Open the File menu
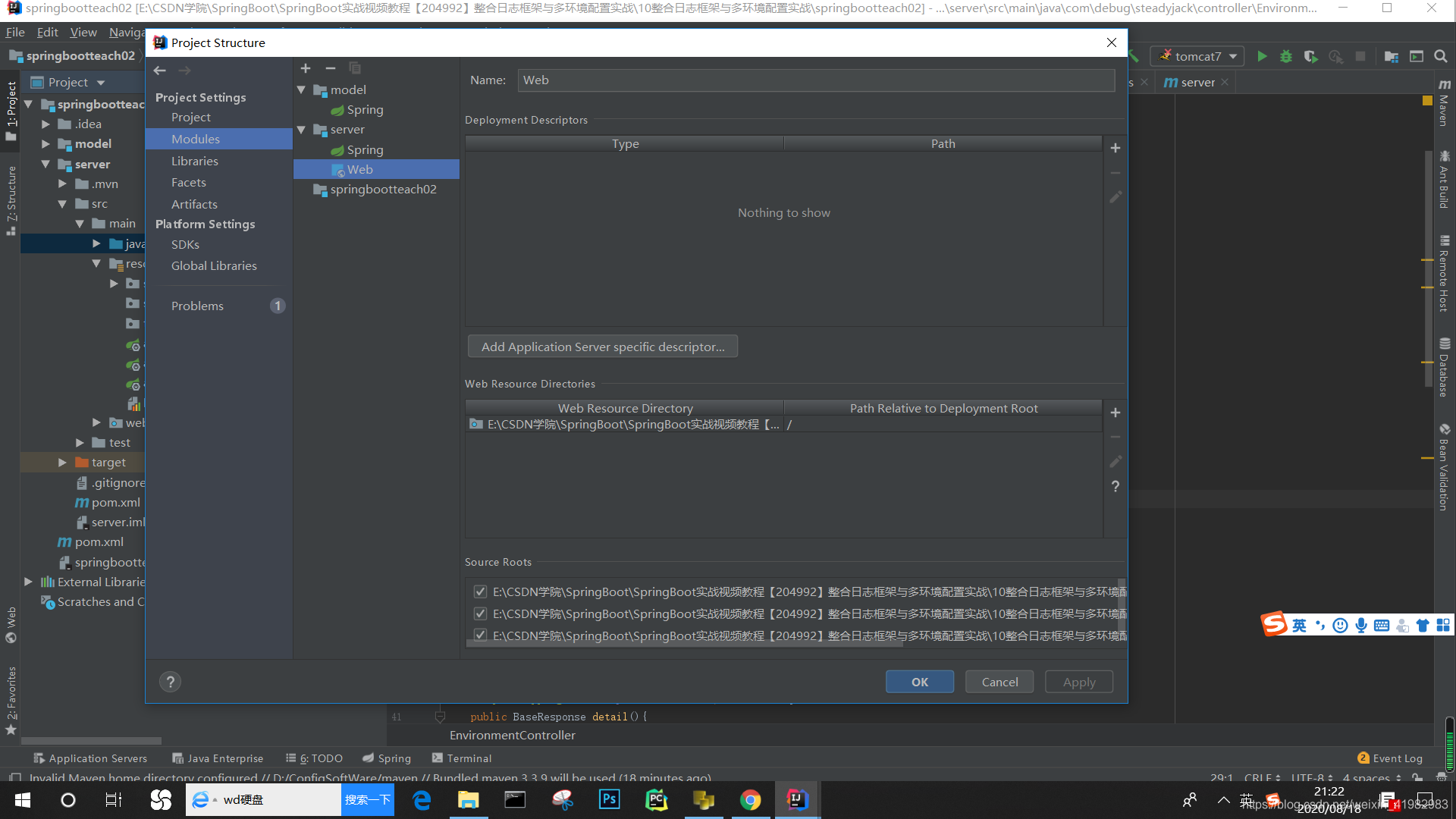Screen dimensions: 1456x819 (15, 33)
